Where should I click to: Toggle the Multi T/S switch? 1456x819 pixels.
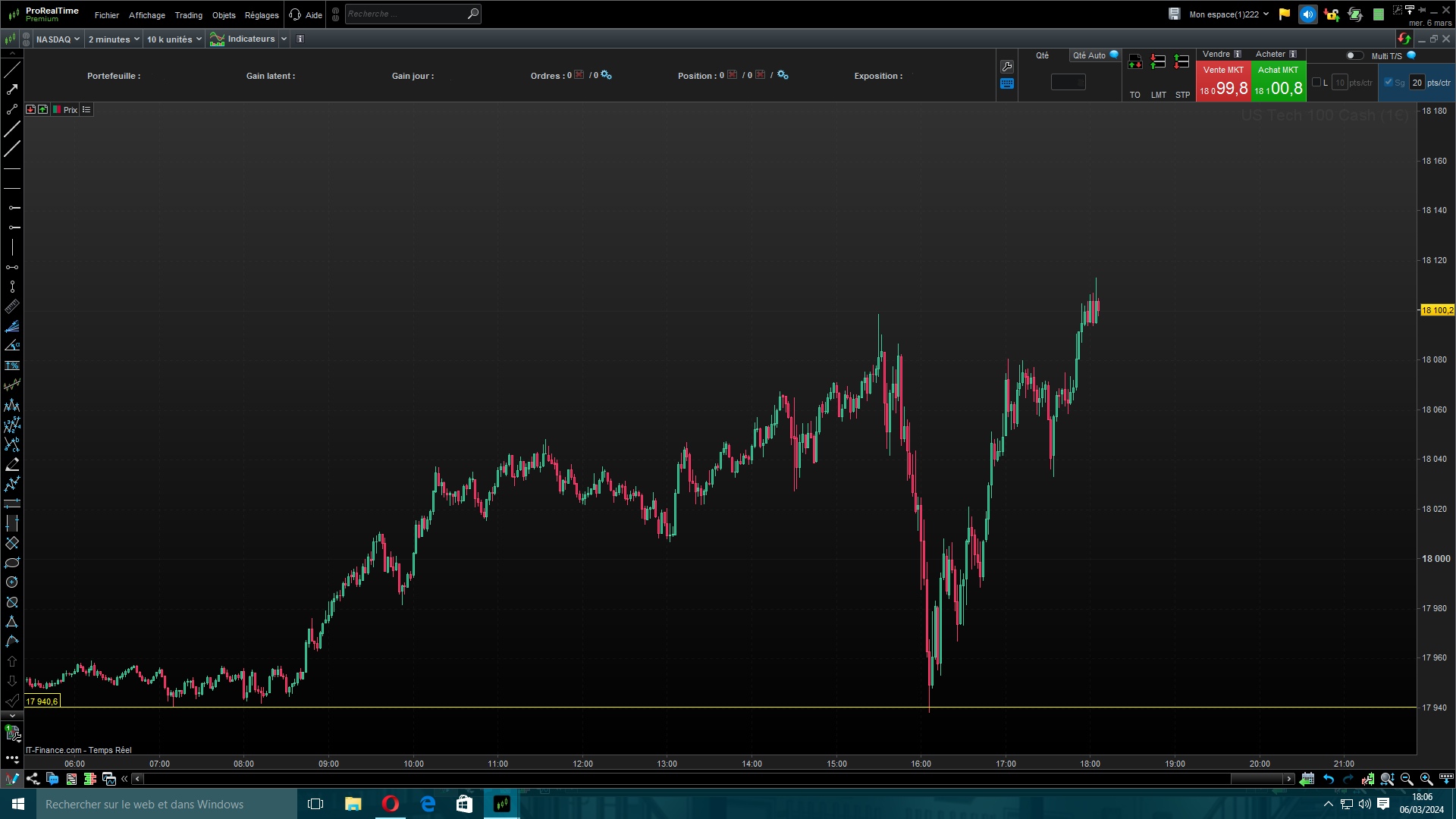1354,55
